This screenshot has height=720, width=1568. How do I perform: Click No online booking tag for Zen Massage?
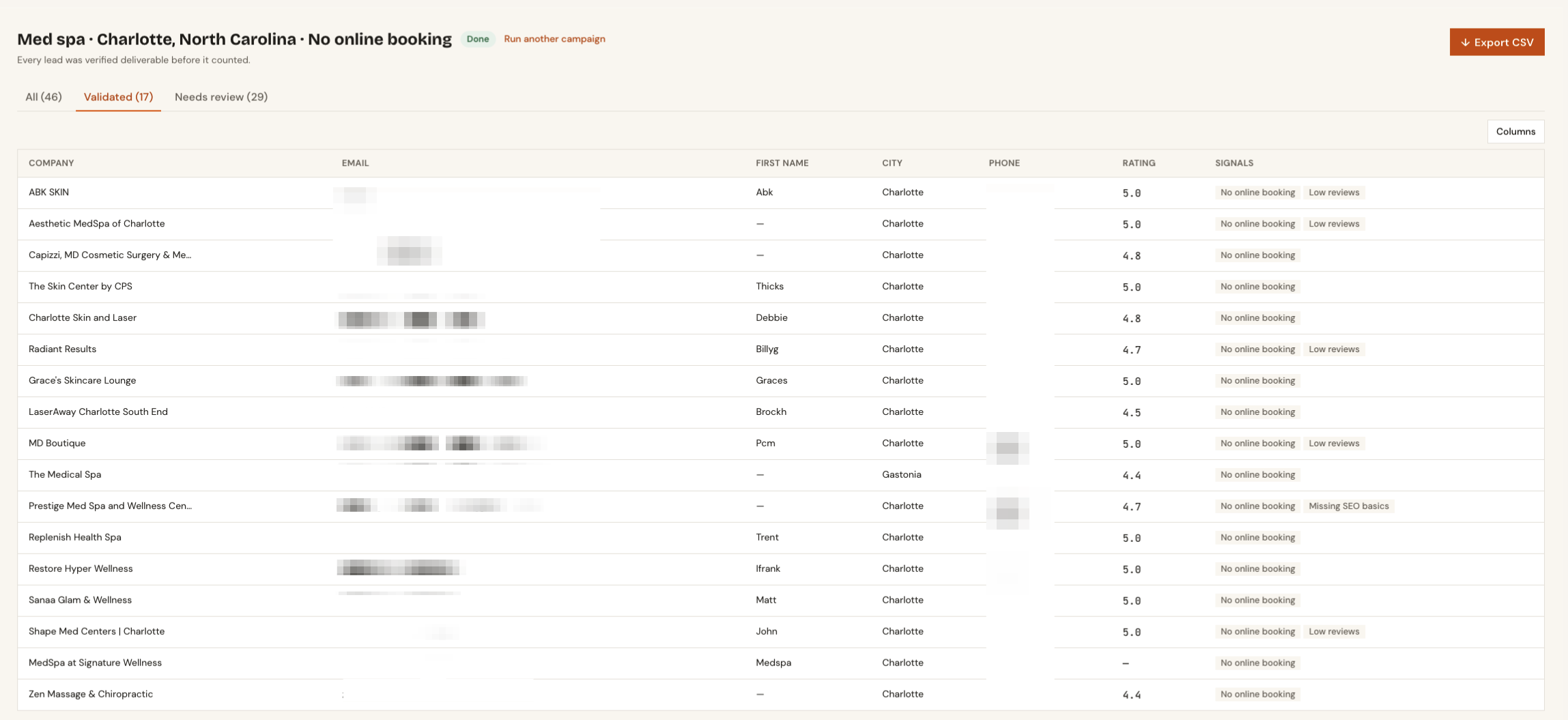(x=1257, y=695)
